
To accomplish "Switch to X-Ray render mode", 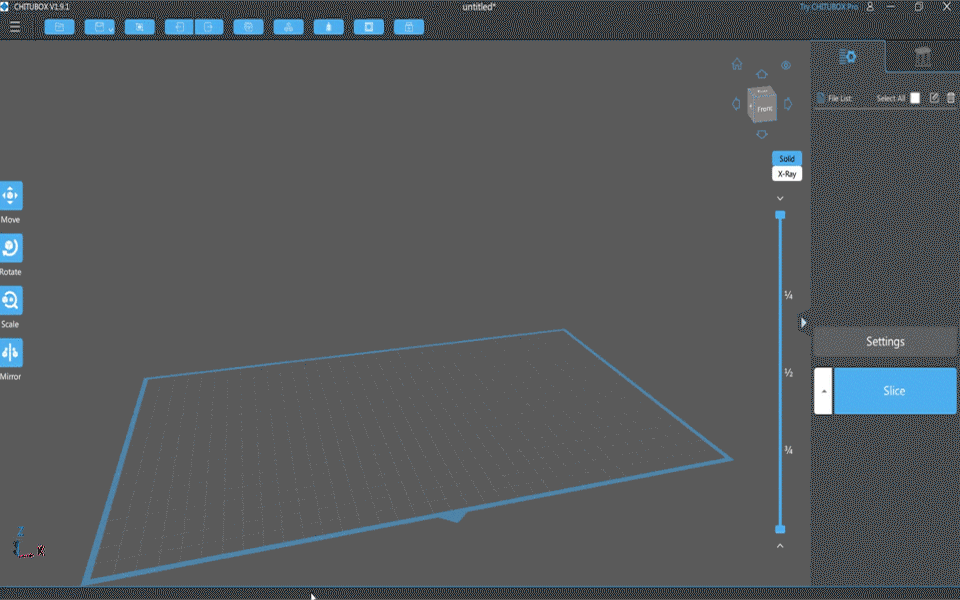I will (x=787, y=174).
